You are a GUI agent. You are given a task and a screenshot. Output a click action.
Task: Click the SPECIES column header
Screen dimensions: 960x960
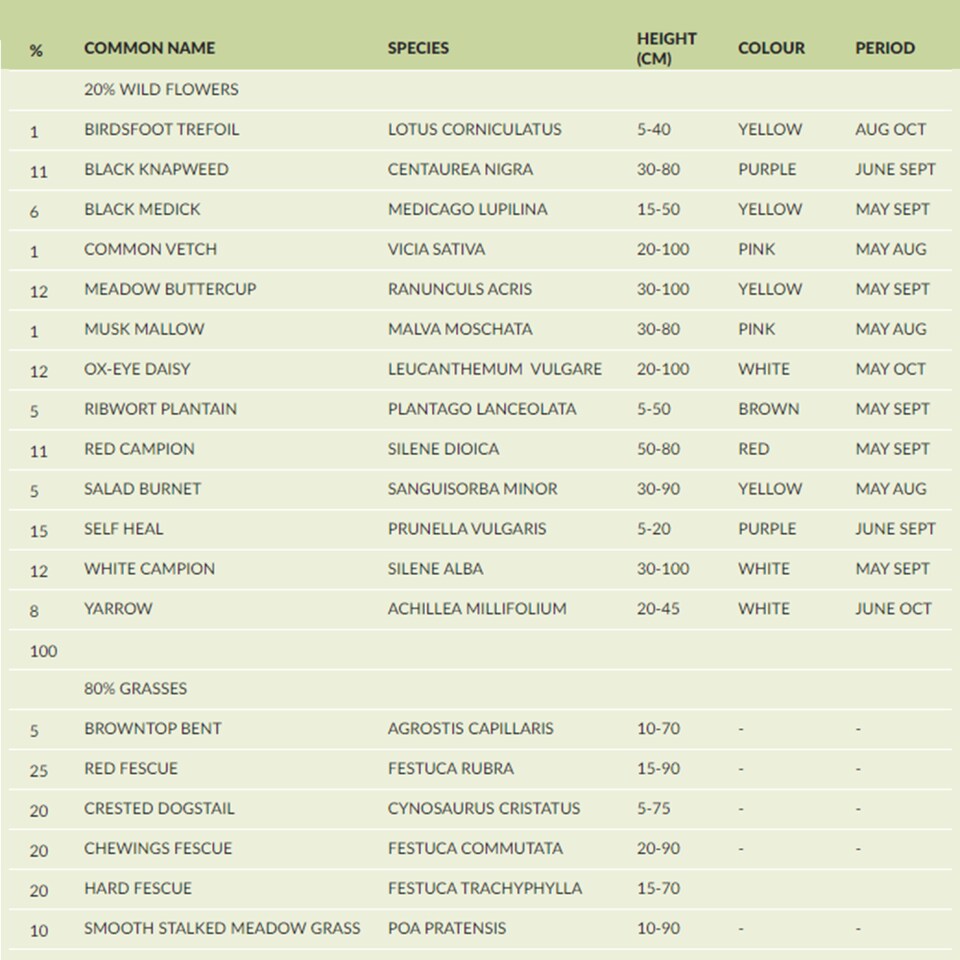click(x=418, y=48)
